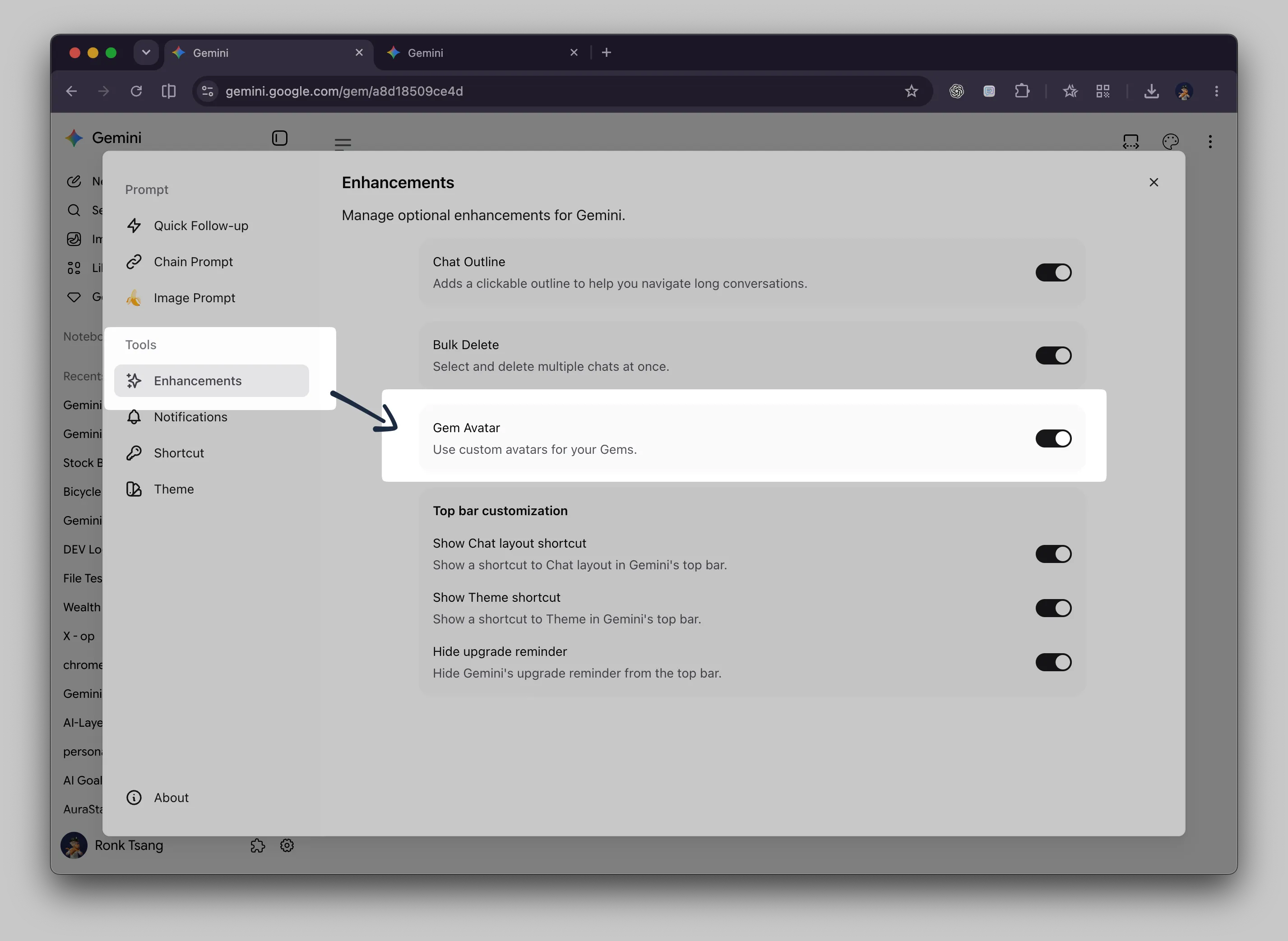Toggle the Chat Outline switch

pyautogui.click(x=1053, y=272)
